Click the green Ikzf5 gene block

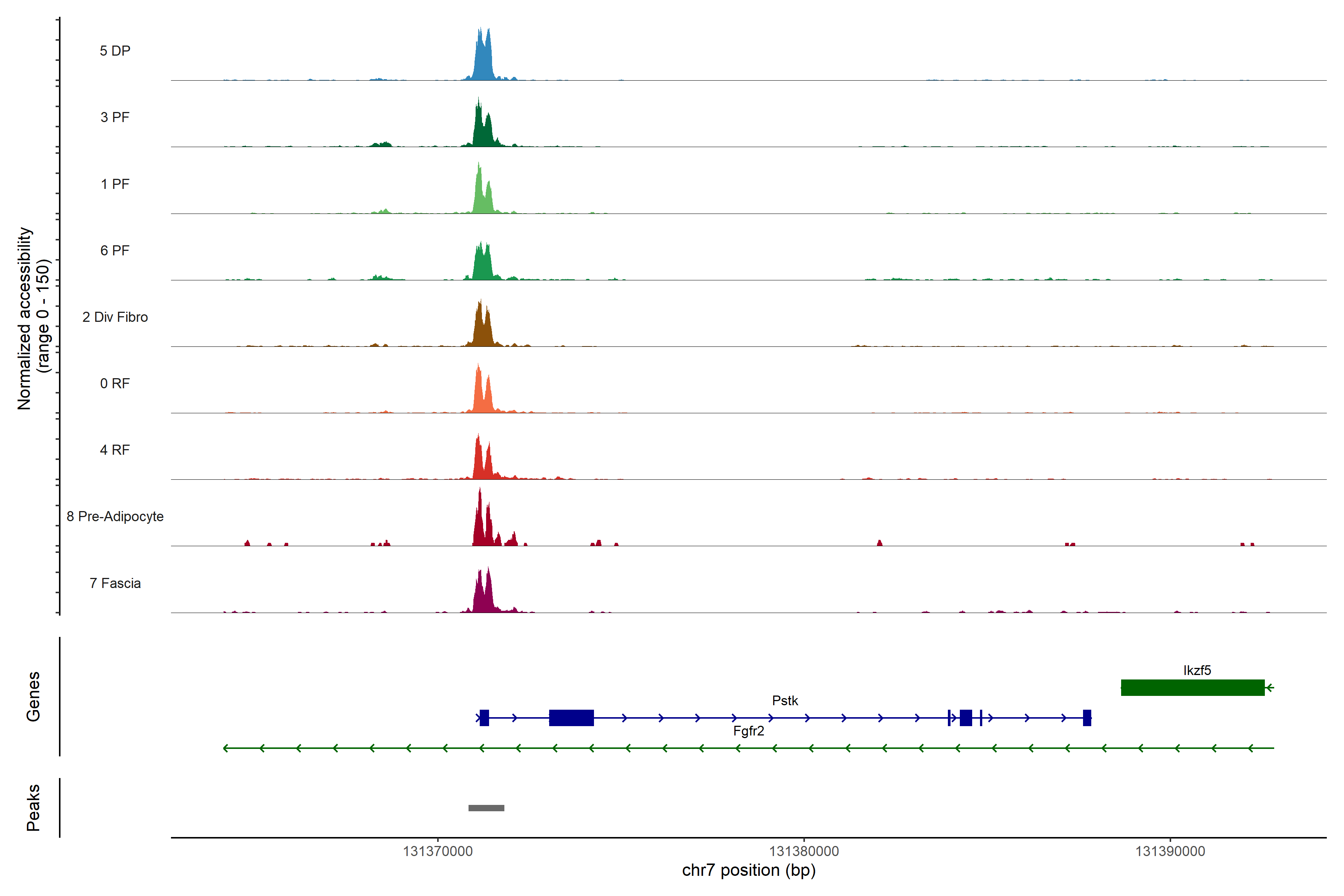pos(1192,687)
